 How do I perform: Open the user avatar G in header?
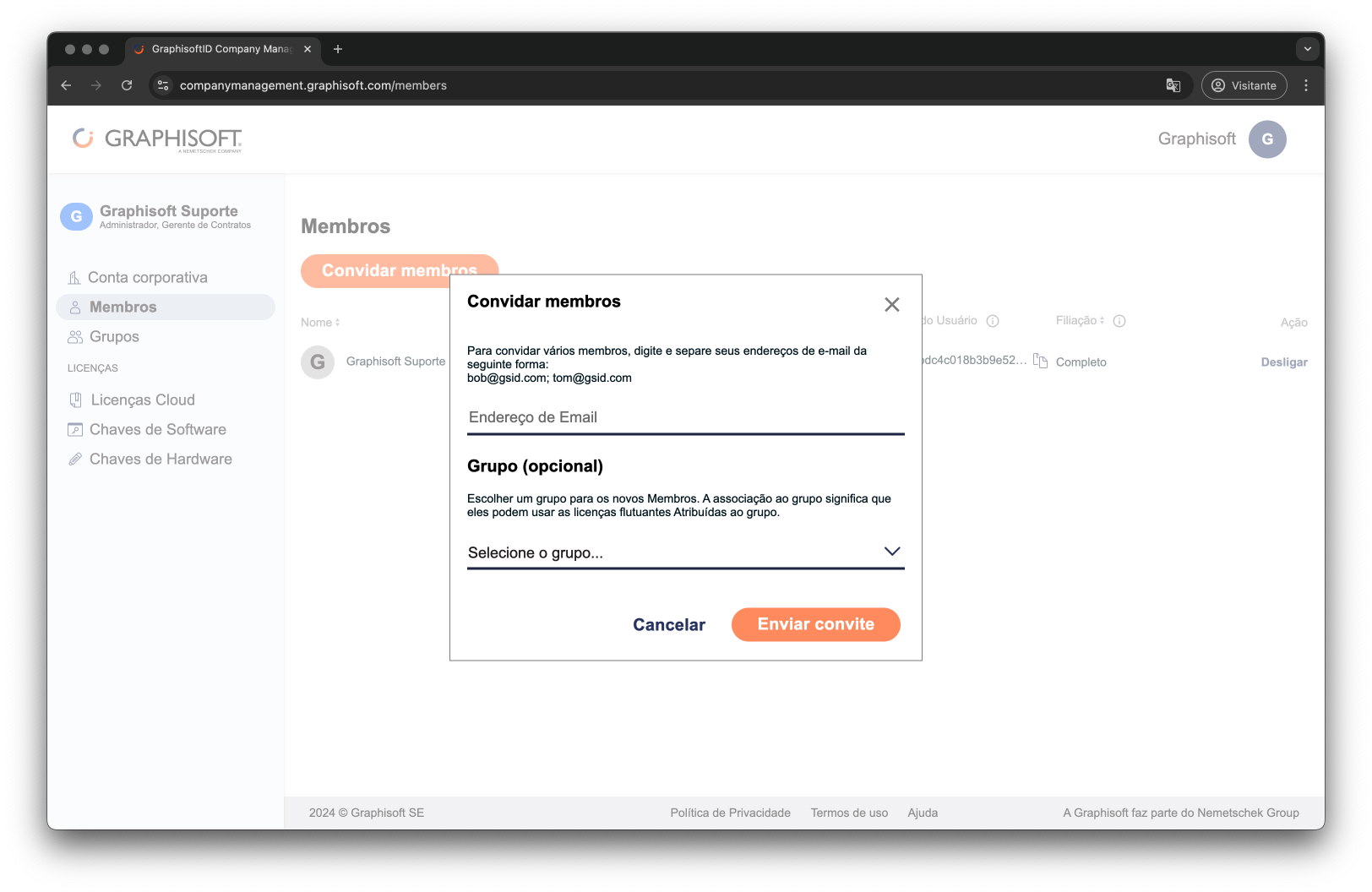(1267, 139)
